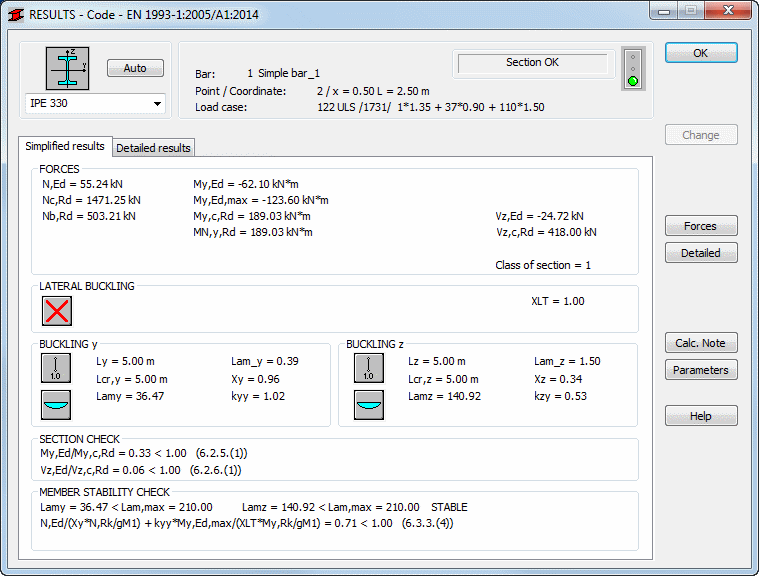Click the Nc,Rd = 1471.25 kN value

pos(91,200)
